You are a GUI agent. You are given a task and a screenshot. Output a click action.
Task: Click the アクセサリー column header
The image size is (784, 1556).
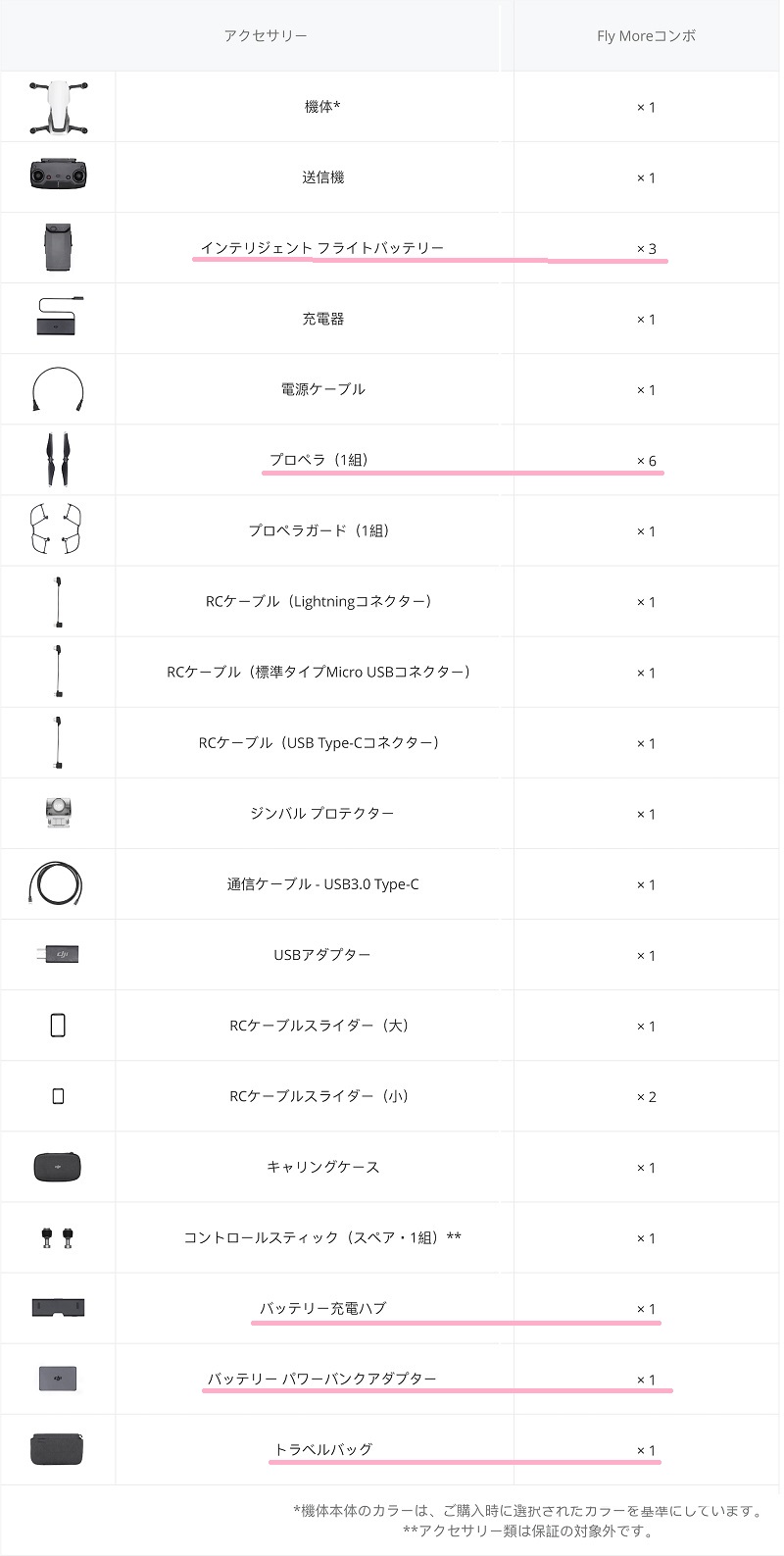(266, 35)
